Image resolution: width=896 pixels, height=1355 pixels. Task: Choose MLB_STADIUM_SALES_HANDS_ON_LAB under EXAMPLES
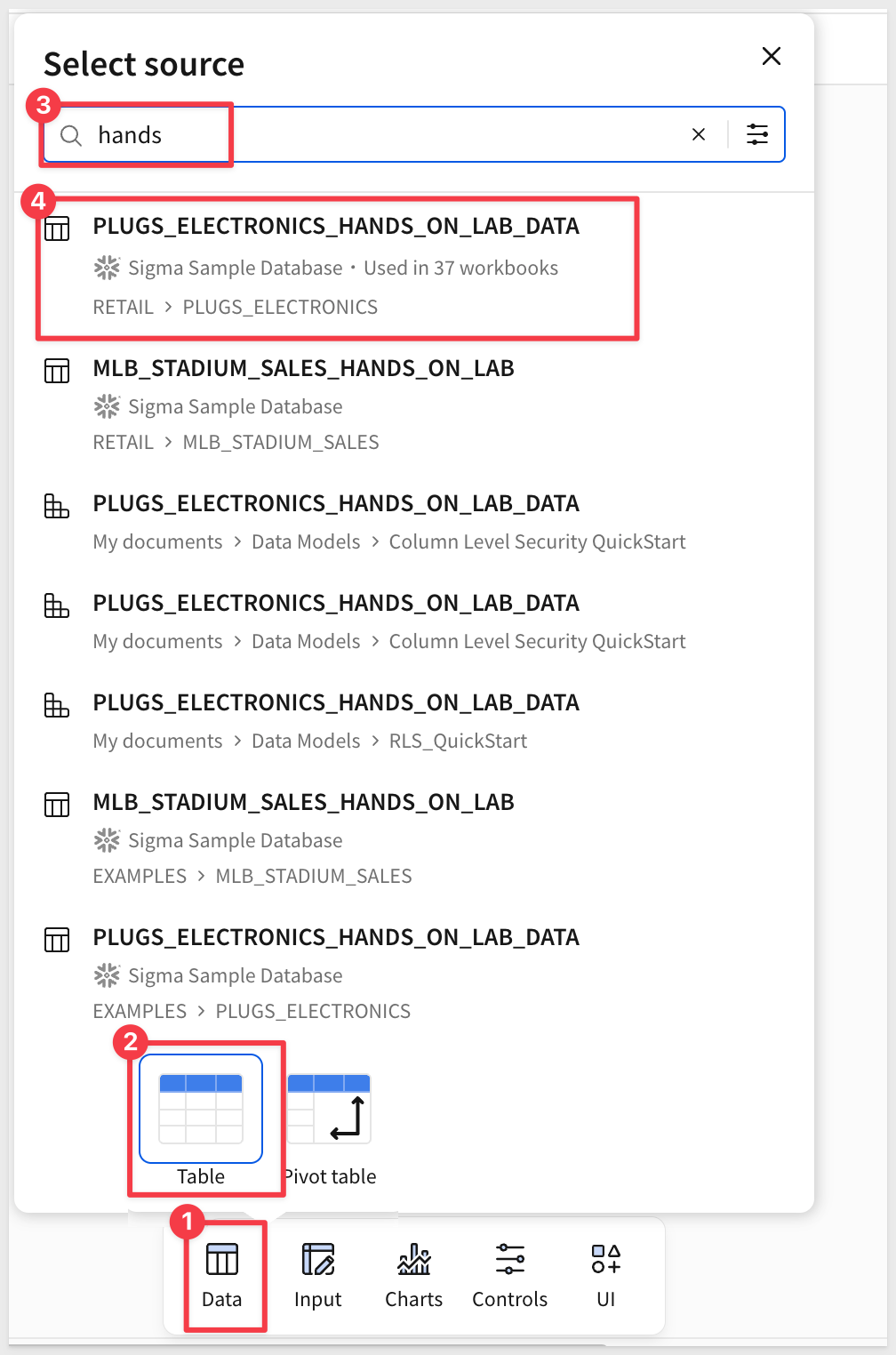click(303, 803)
